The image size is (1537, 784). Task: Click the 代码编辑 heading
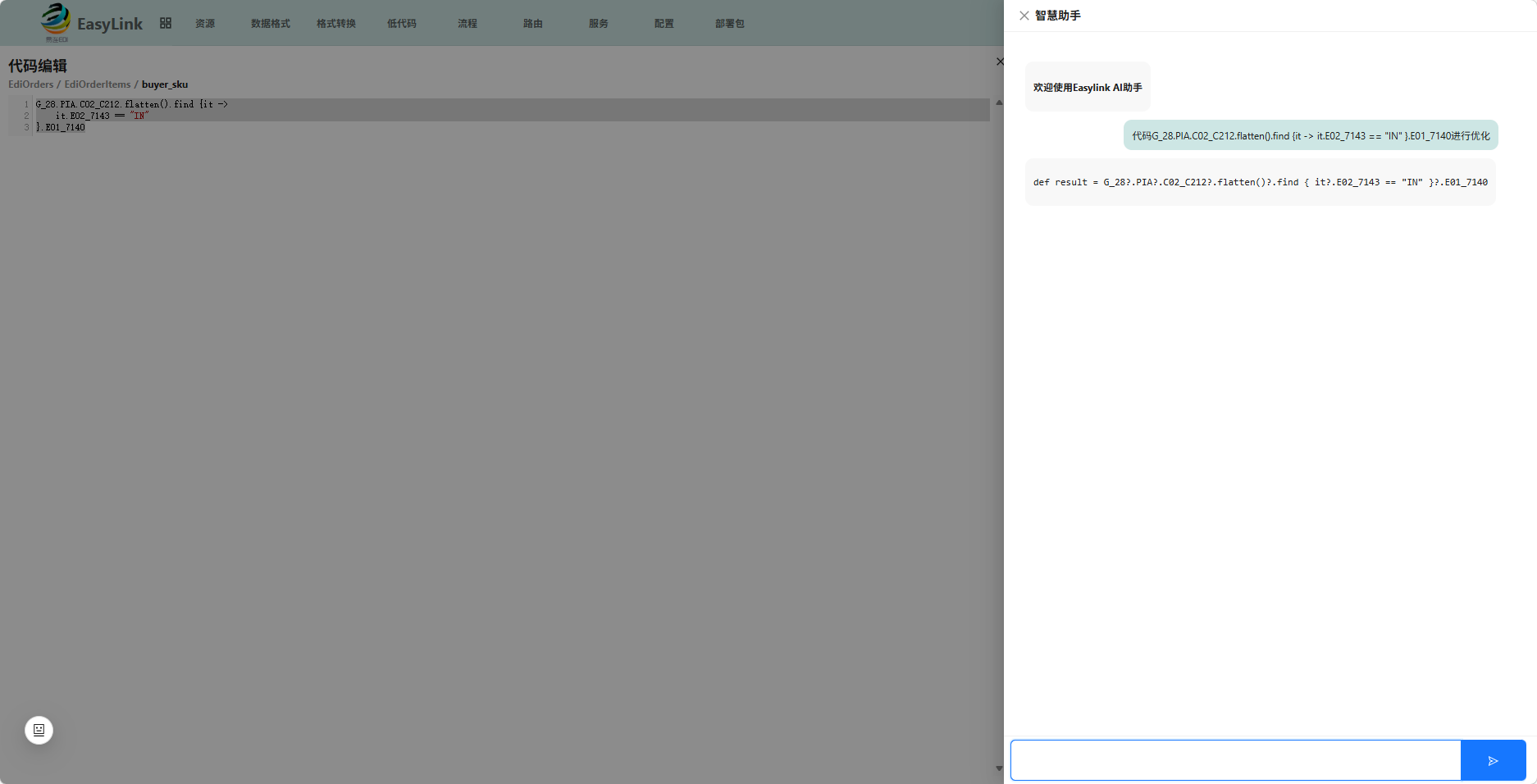click(x=38, y=66)
